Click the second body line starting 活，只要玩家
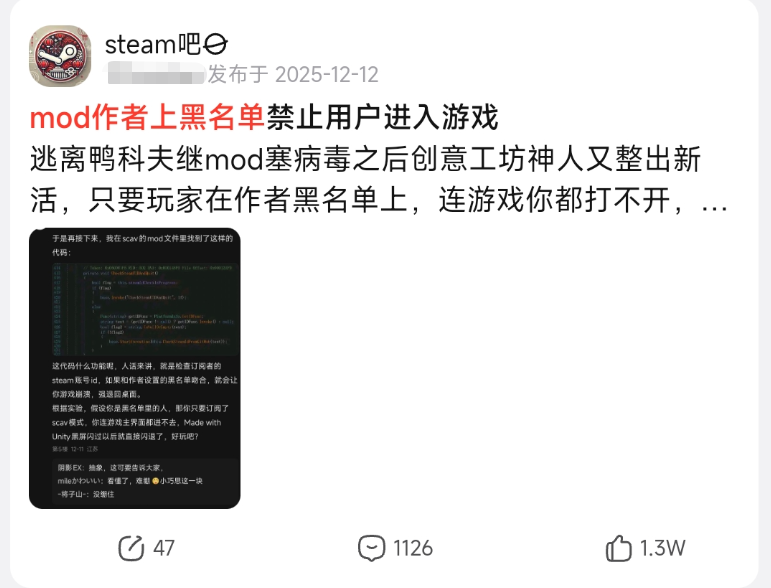 pyautogui.click(x=379, y=201)
